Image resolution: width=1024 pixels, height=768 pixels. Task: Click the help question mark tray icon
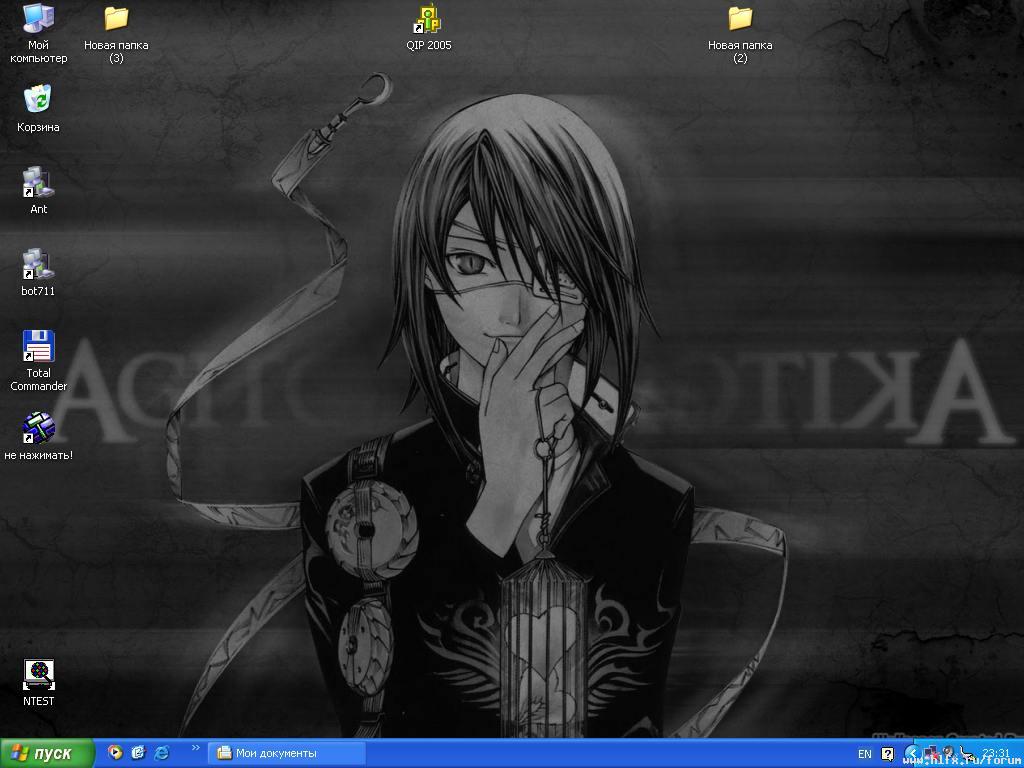tap(887, 754)
